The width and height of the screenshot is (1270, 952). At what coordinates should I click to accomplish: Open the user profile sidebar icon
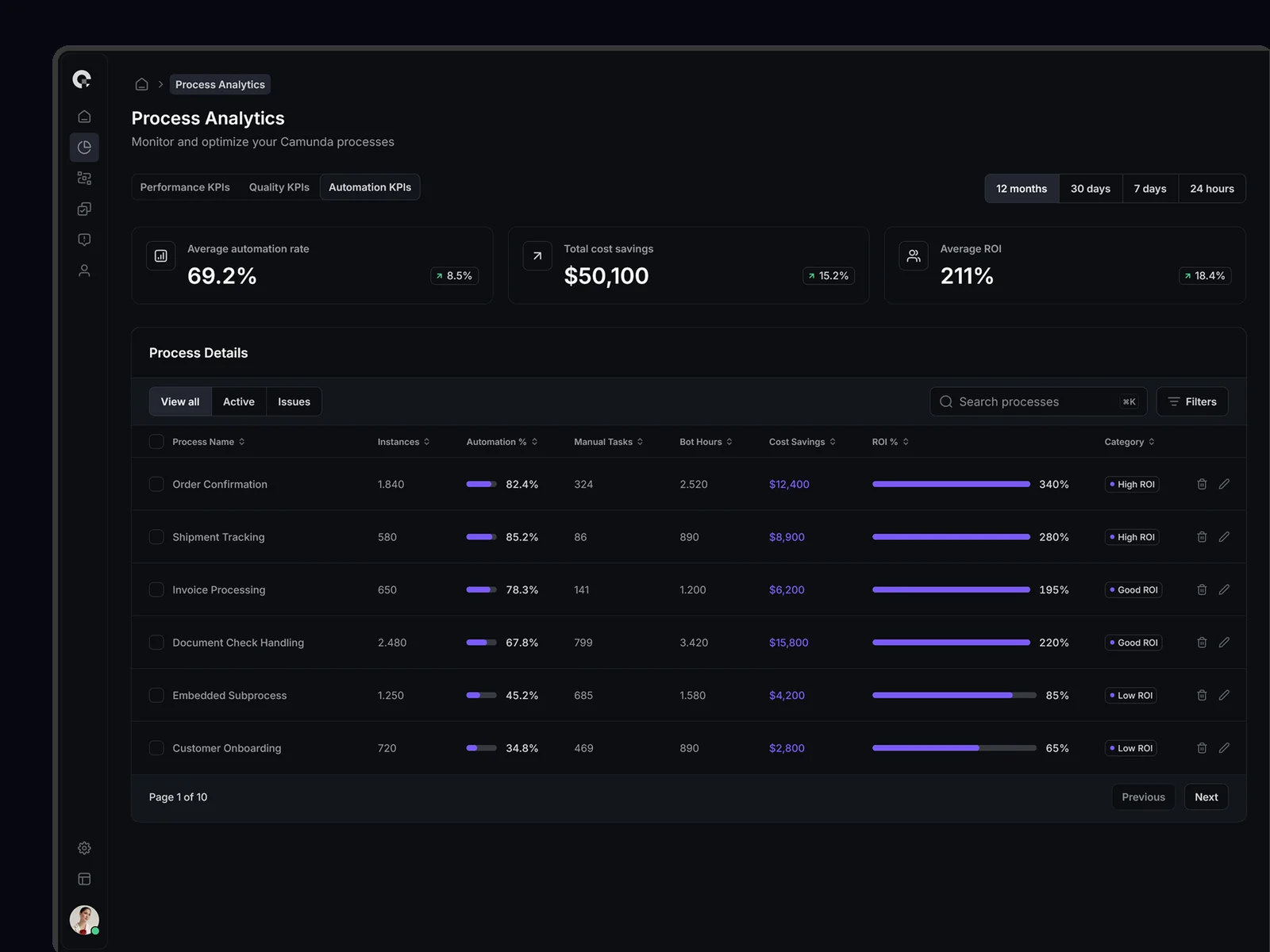(x=84, y=271)
